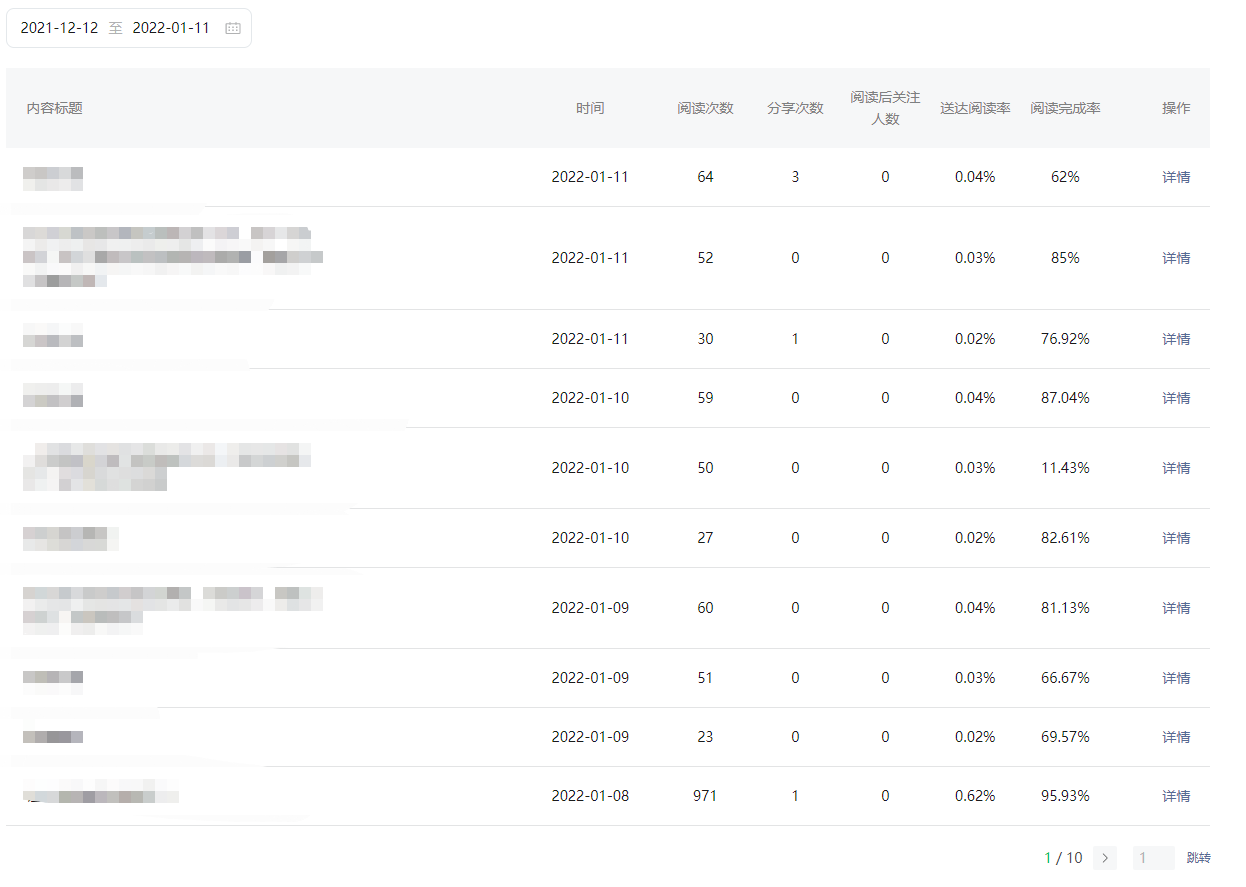
Task: Click the page number input box
Action: 1153,858
